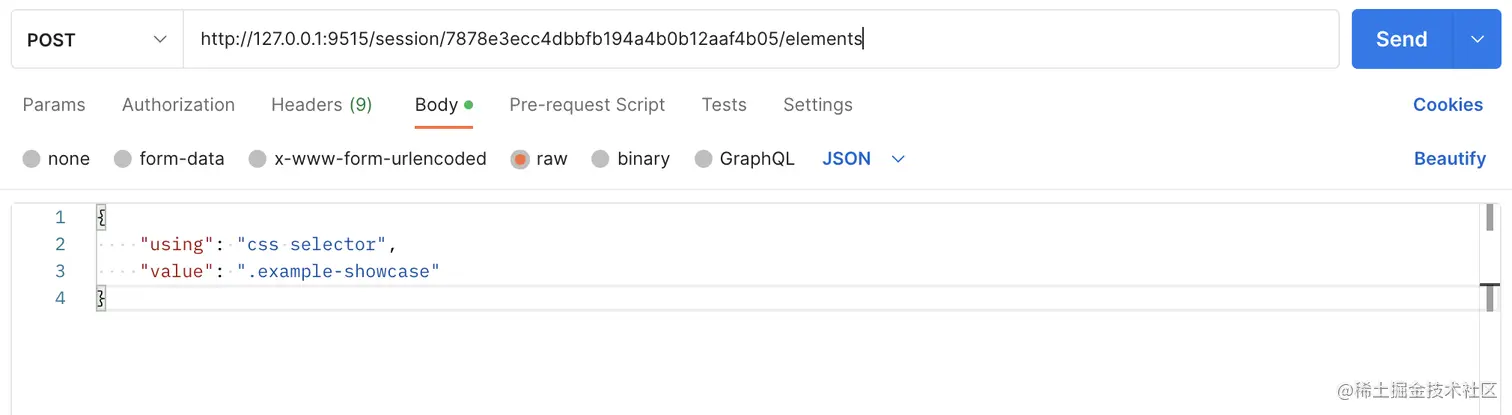The width and height of the screenshot is (1512, 415).
Task: Open the Authorization tab
Action: [x=178, y=105]
